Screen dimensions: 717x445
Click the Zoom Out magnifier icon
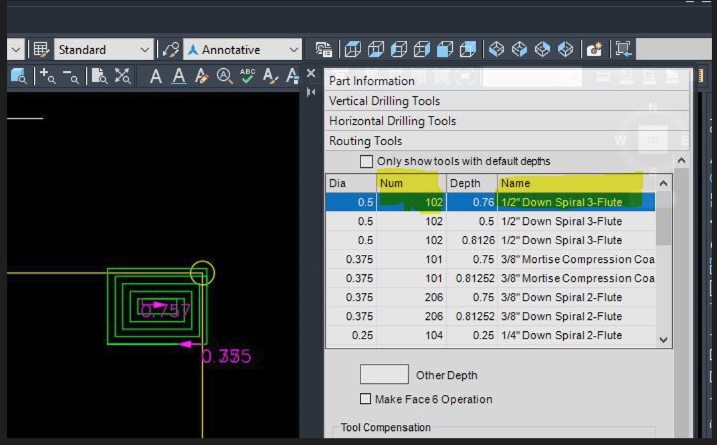[x=69, y=76]
